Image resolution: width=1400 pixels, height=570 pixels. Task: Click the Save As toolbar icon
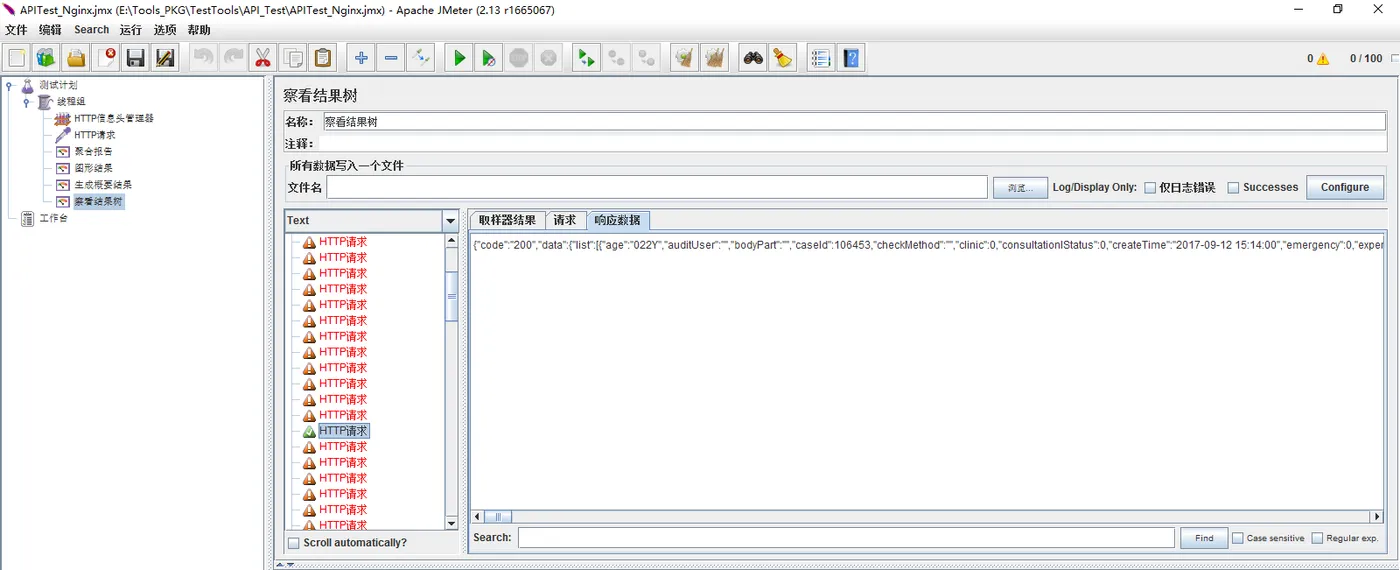[165, 58]
